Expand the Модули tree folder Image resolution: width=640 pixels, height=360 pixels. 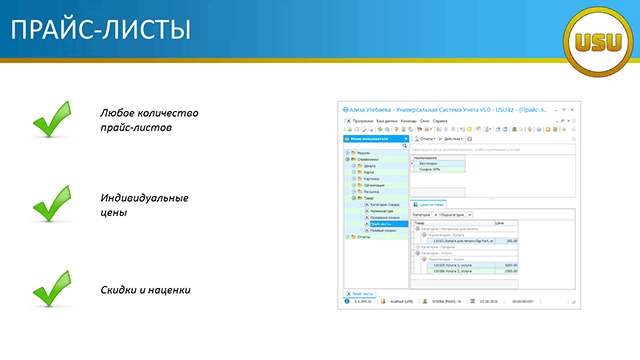(347, 153)
